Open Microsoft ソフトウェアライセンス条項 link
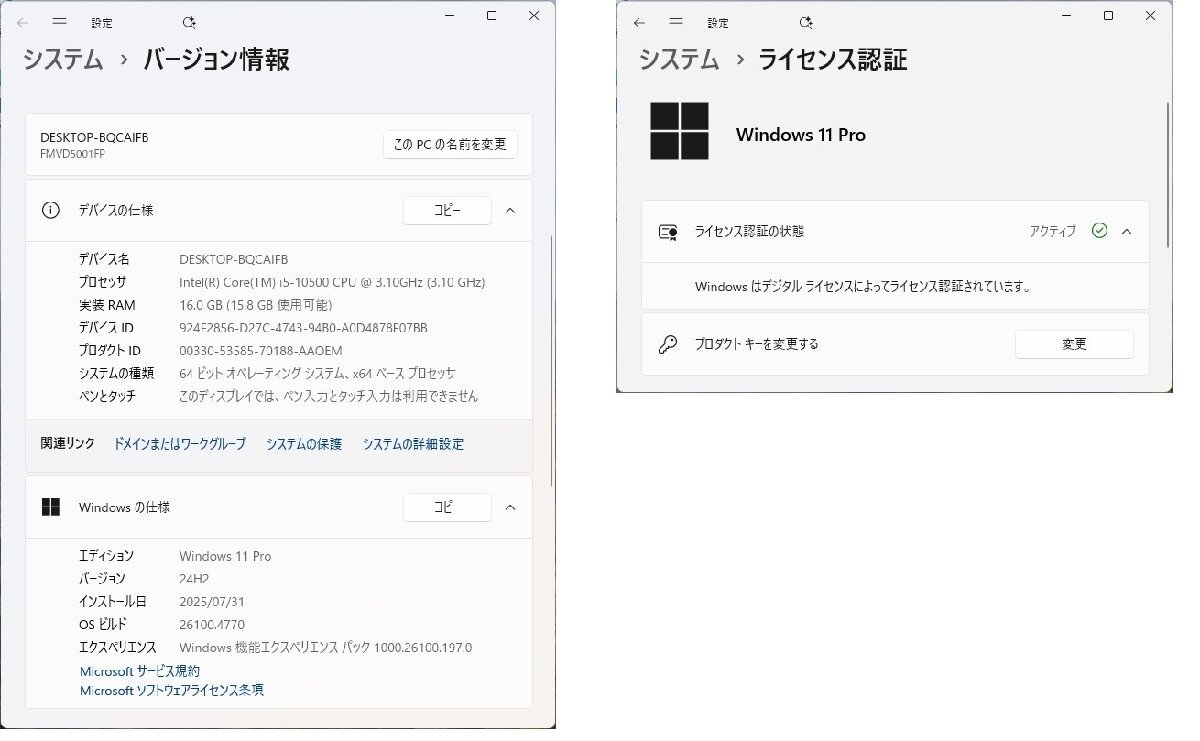 point(172,690)
